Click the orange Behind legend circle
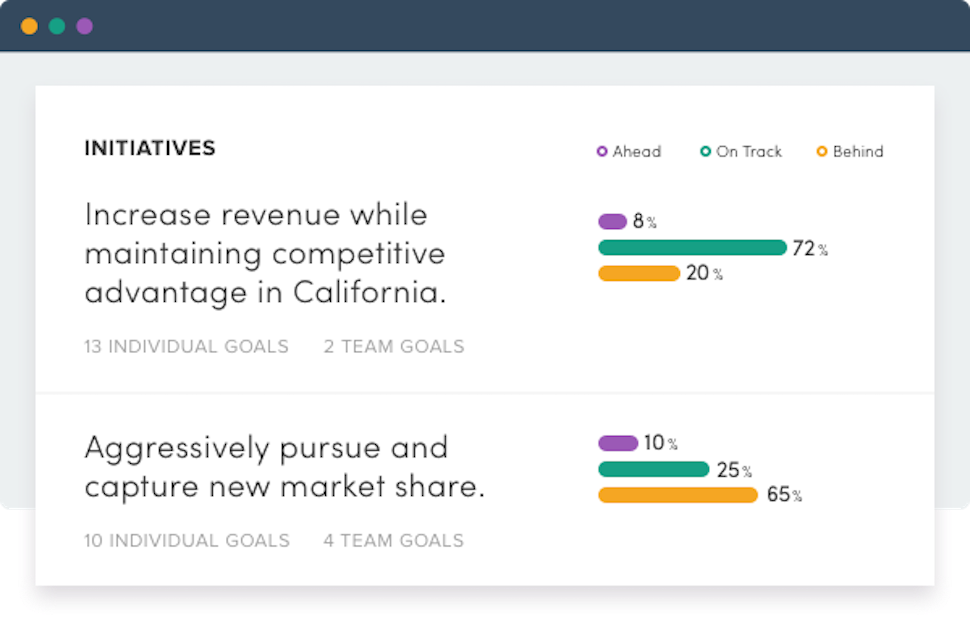The image size is (970, 618). (x=822, y=152)
